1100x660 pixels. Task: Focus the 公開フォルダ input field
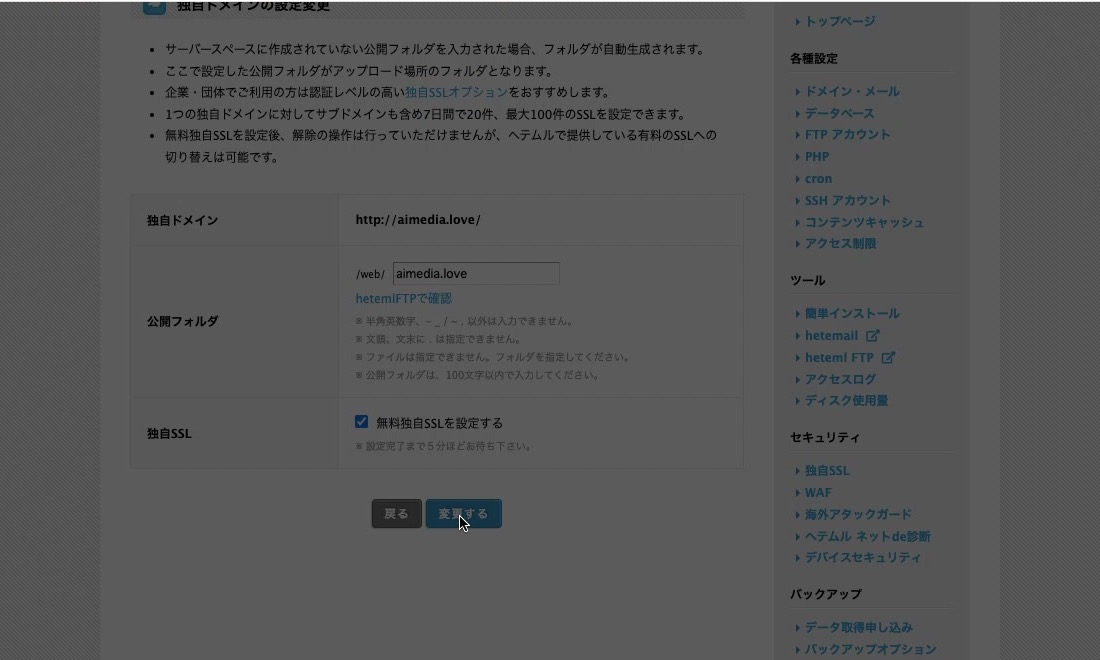[x=476, y=274]
